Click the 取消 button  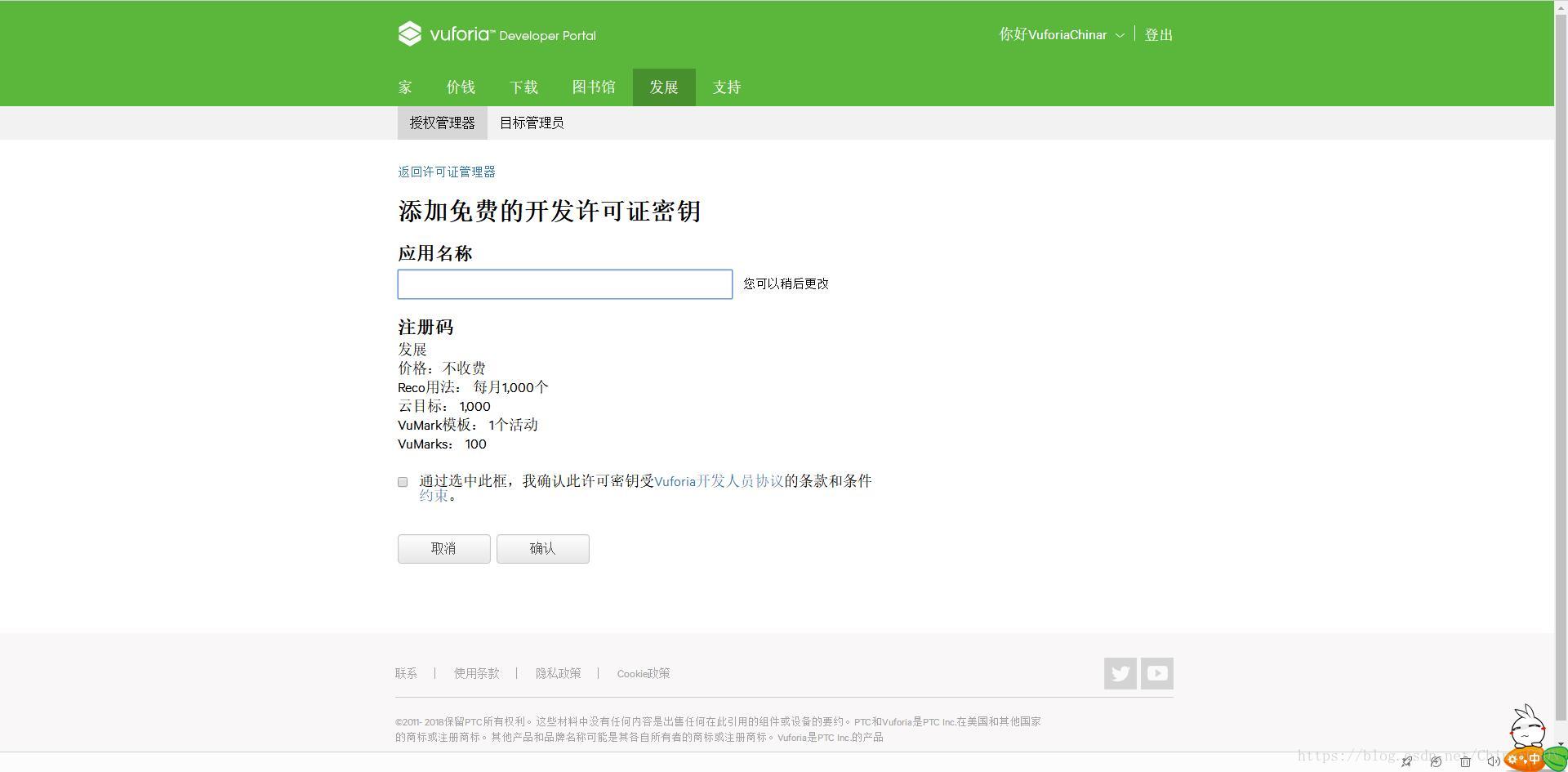coord(444,549)
